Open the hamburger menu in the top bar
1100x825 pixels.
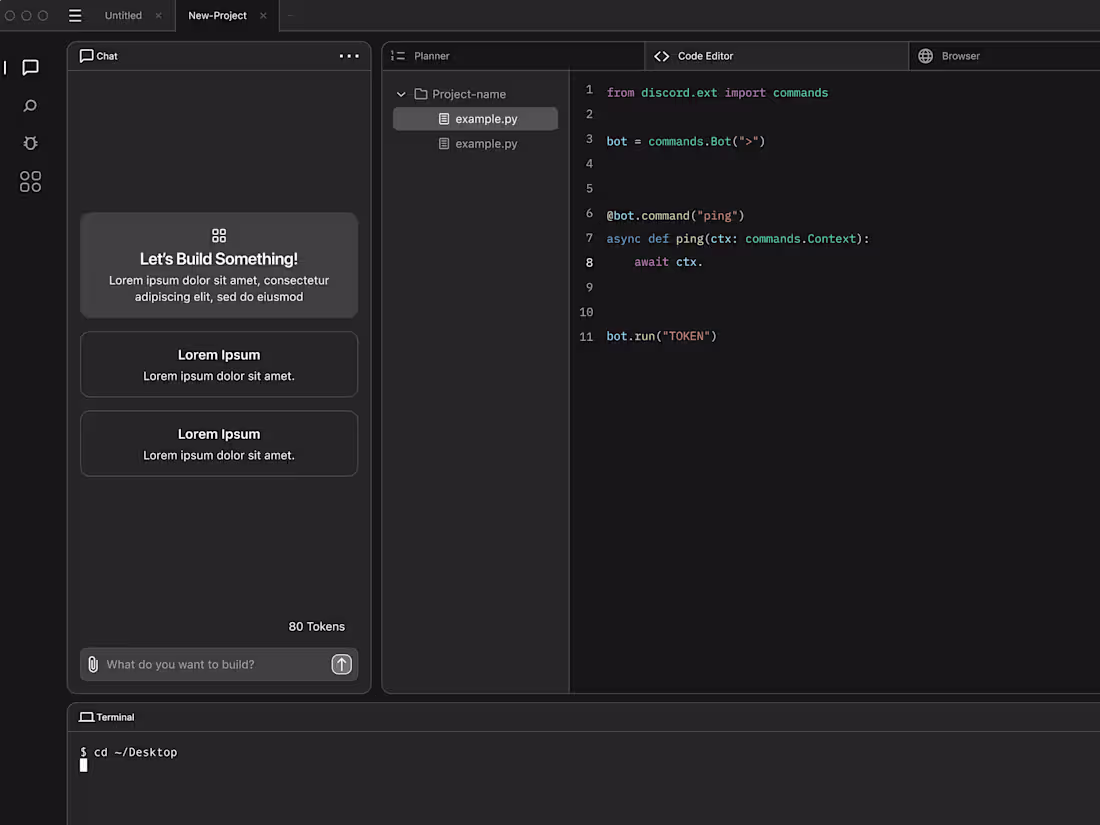coord(75,15)
